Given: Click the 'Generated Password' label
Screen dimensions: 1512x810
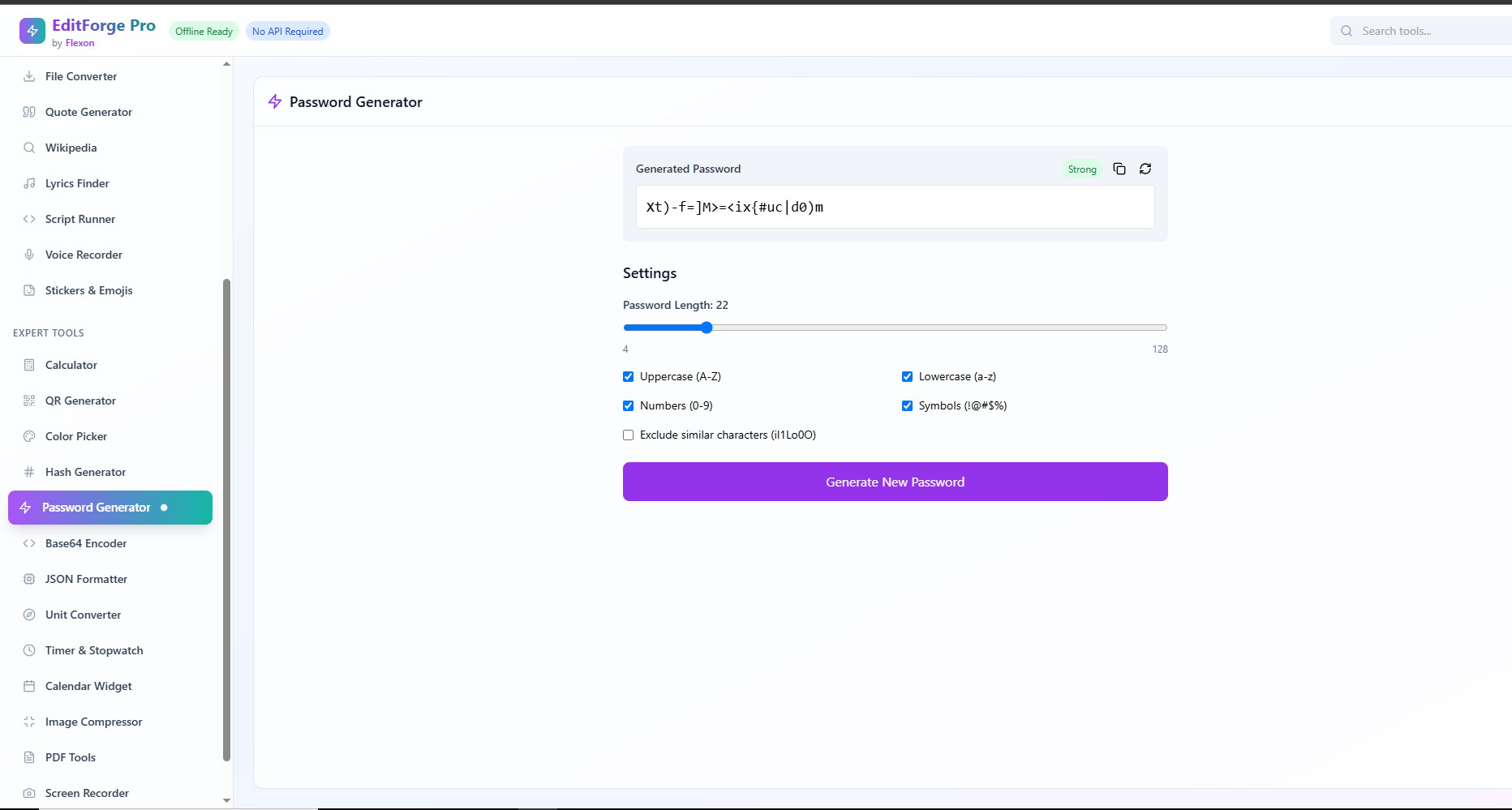Looking at the screenshot, I should [x=688, y=169].
